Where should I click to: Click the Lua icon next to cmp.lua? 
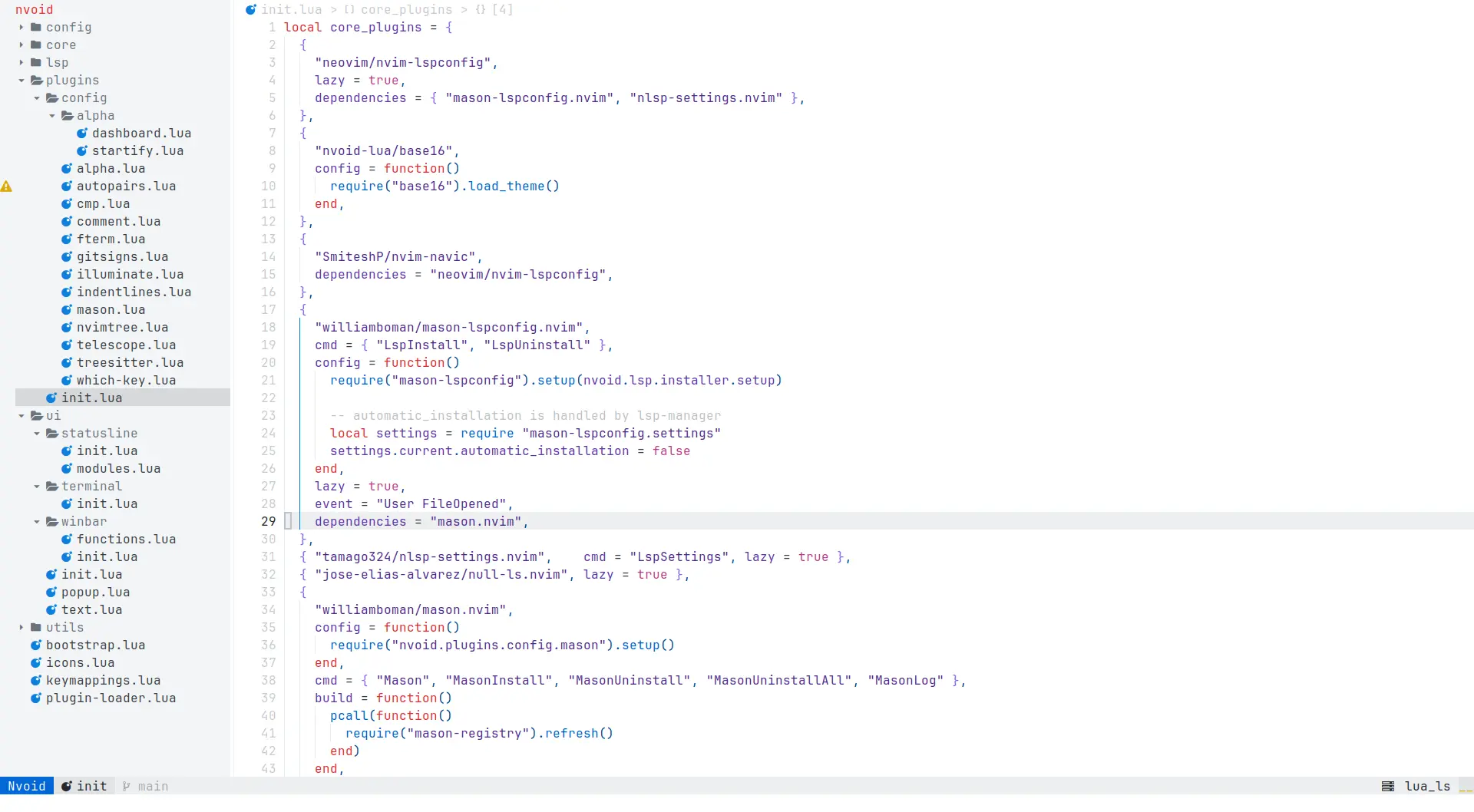coord(67,204)
